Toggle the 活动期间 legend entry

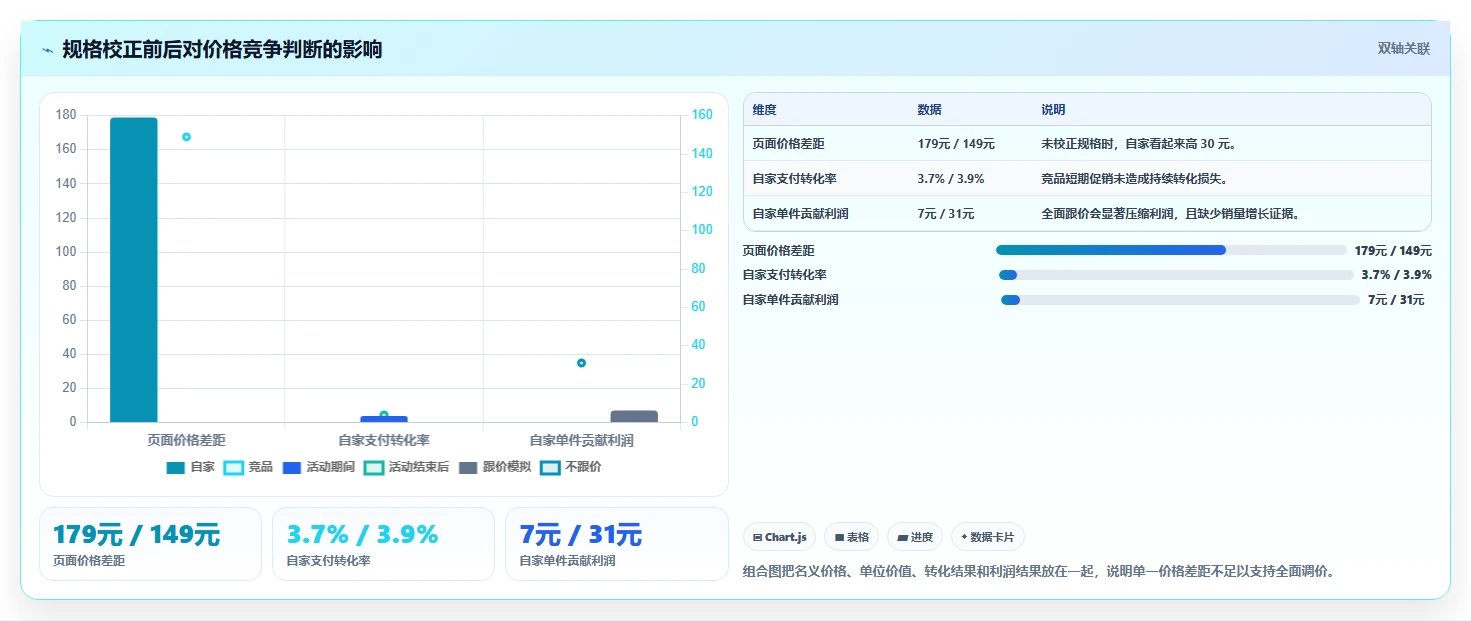(x=318, y=467)
